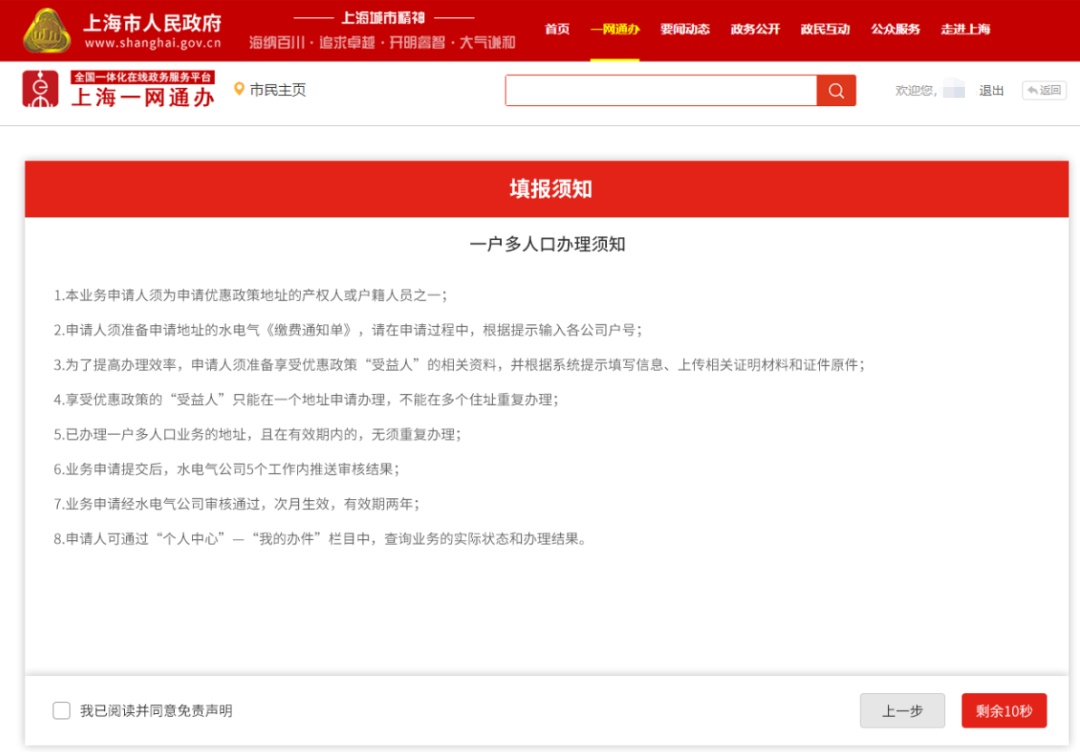Click the 上海城市精神 slogan heading
The height and width of the screenshot is (752, 1080).
(384, 18)
